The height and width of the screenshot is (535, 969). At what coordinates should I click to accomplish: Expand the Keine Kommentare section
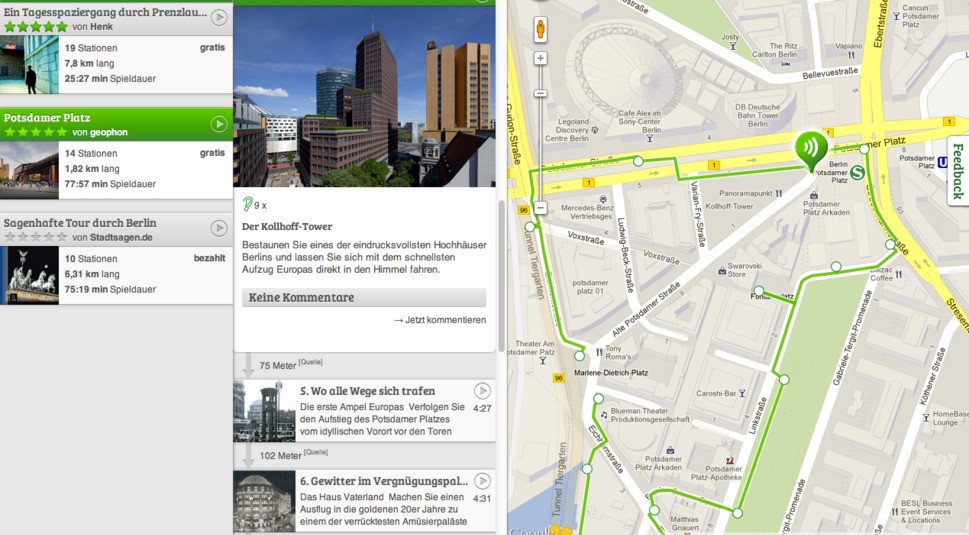(364, 297)
